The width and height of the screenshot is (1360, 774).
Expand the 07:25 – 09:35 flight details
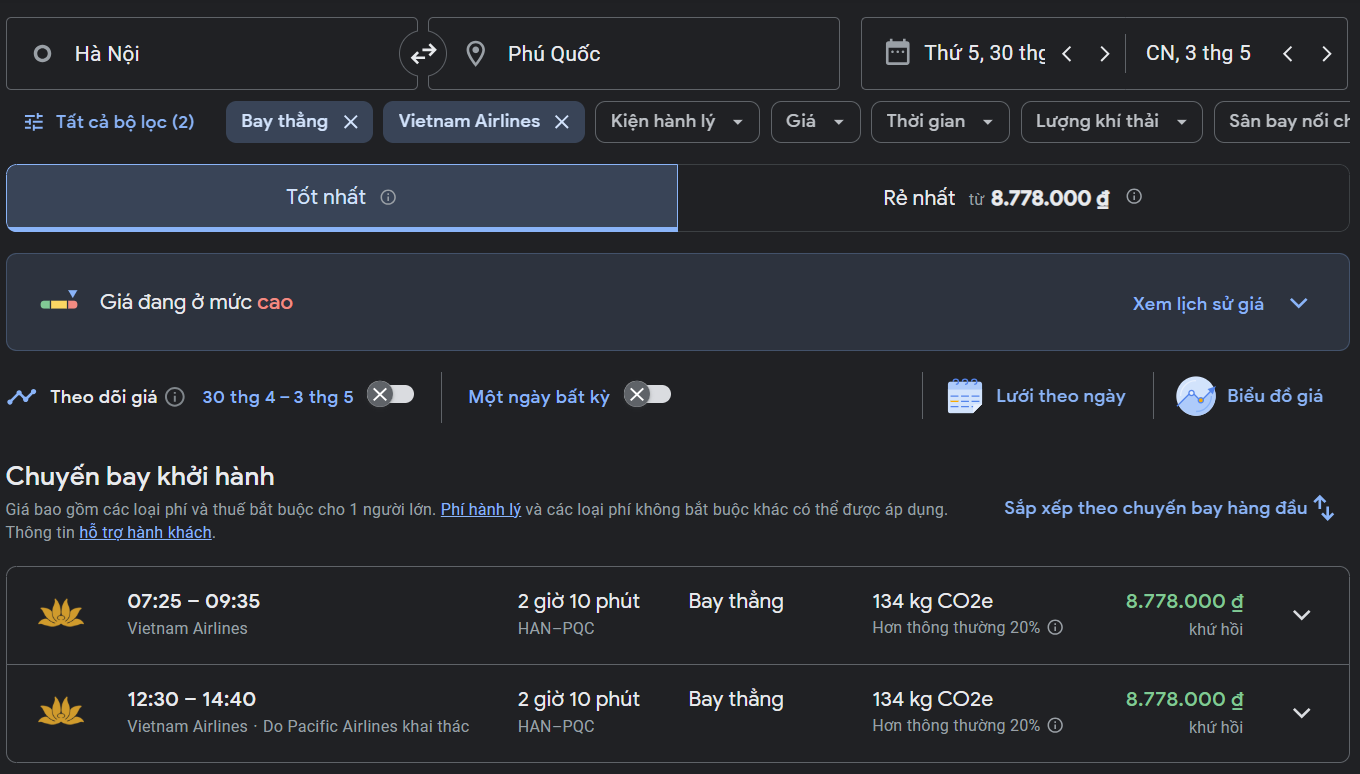click(x=1301, y=615)
